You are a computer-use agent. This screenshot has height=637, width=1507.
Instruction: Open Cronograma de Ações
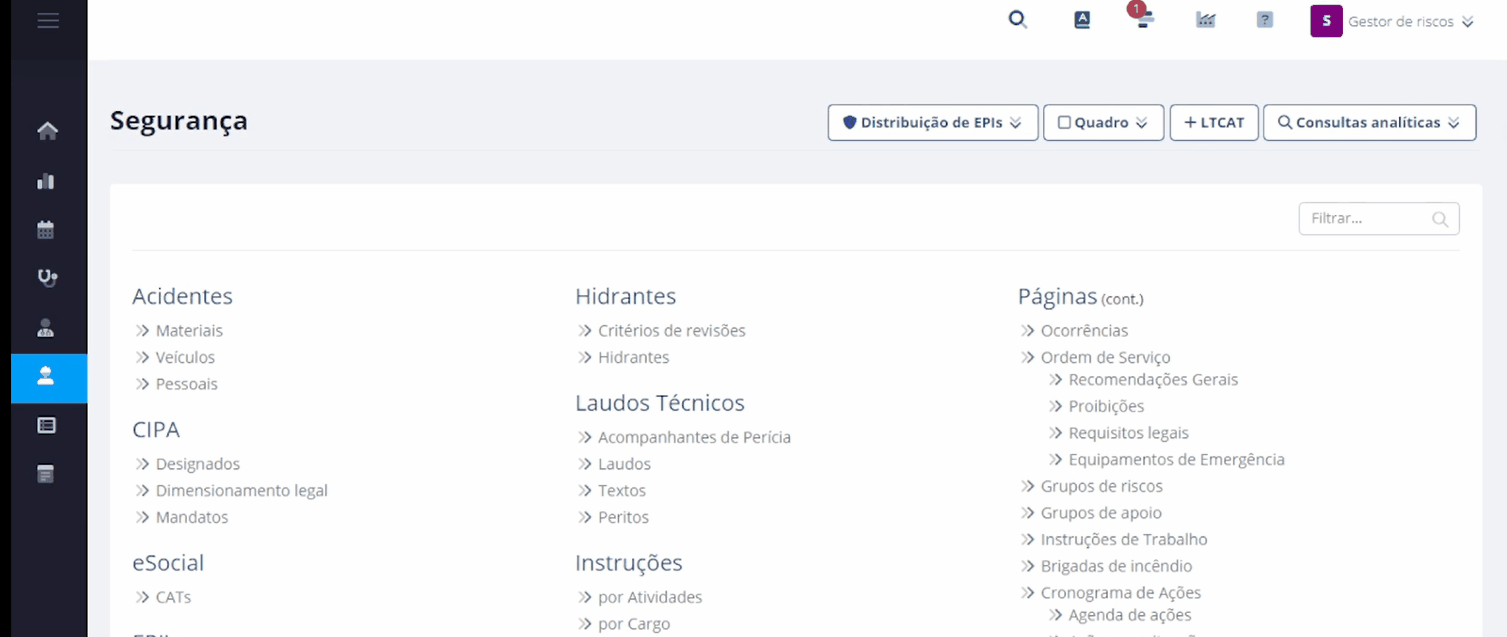(x=1121, y=594)
